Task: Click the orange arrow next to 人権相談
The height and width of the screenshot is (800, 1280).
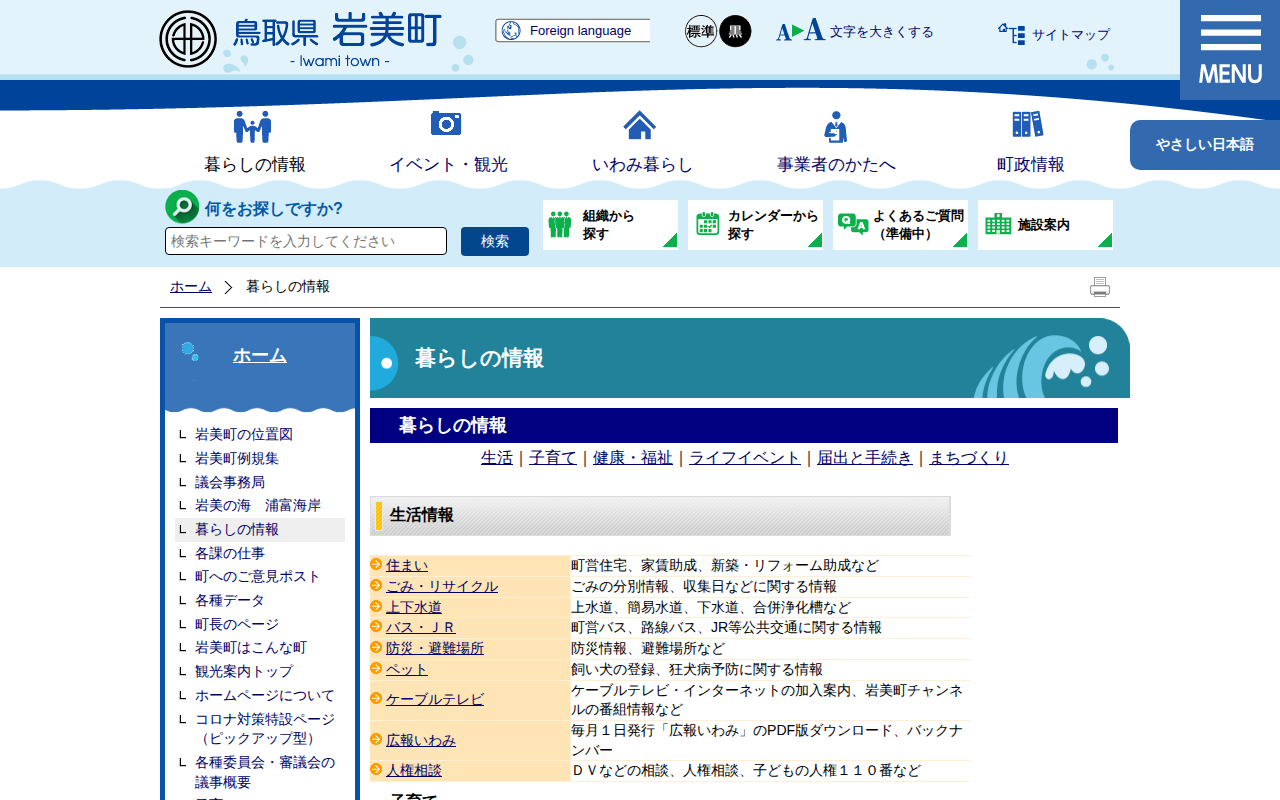Action: pyautogui.click(x=377, y=770)
